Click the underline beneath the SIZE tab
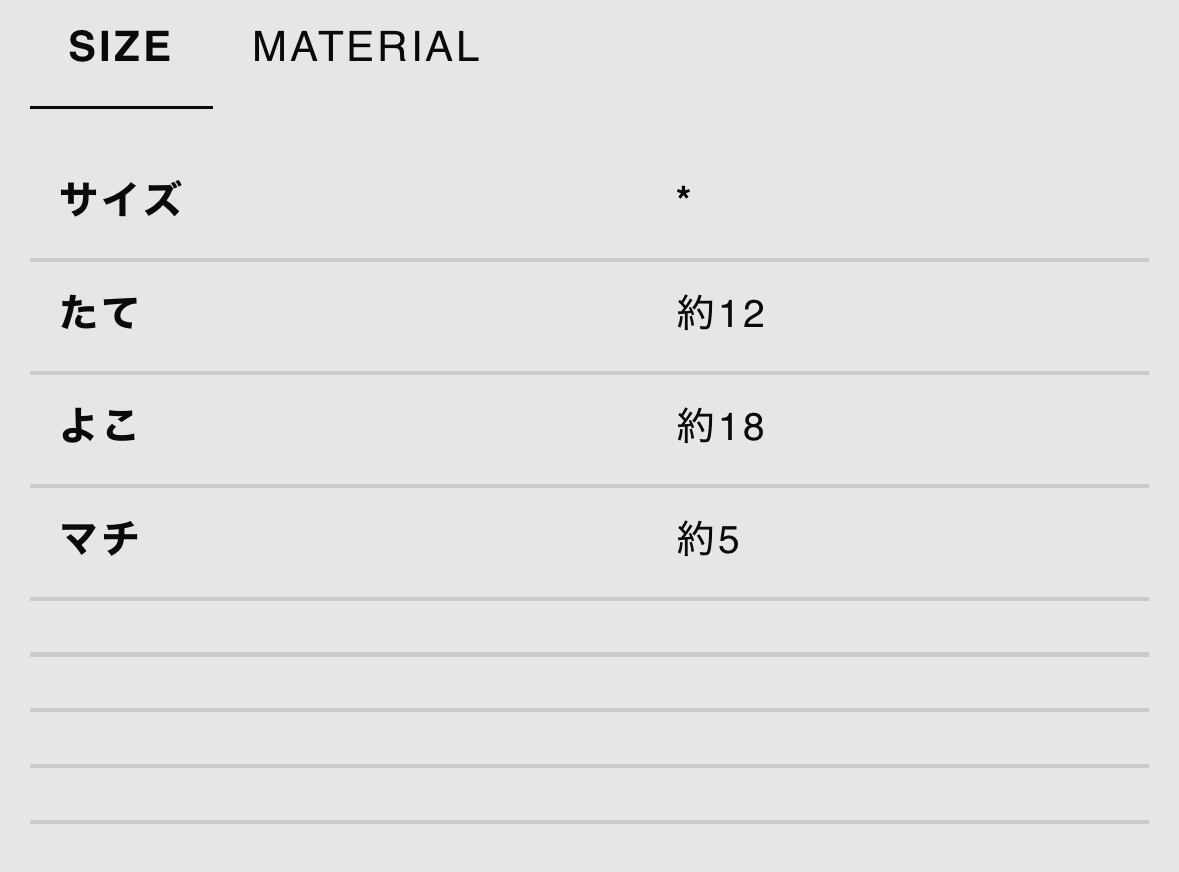1179x872 pixels. [121, 106]
